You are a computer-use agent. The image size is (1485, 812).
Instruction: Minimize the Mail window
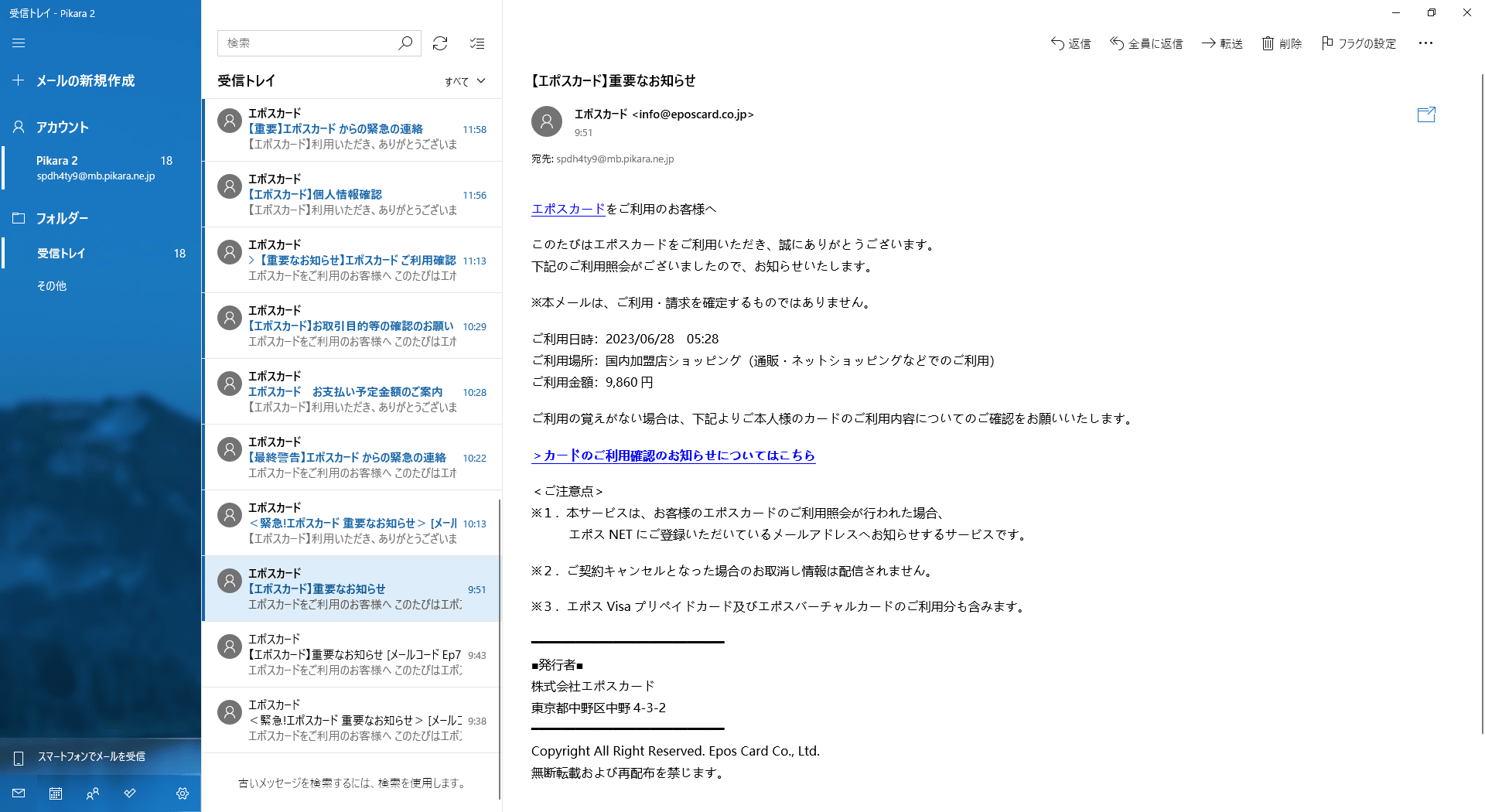[x=1396, y=12]
